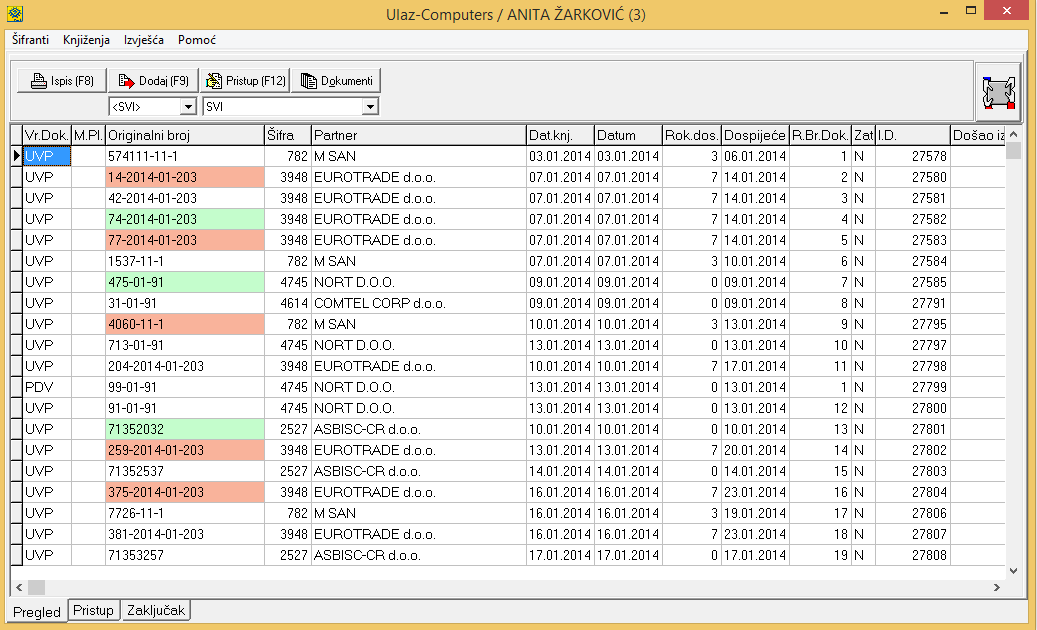Screen dimensions: 1037x630
Task: Click the Dospijeće column header
Action: coord(755,136)
